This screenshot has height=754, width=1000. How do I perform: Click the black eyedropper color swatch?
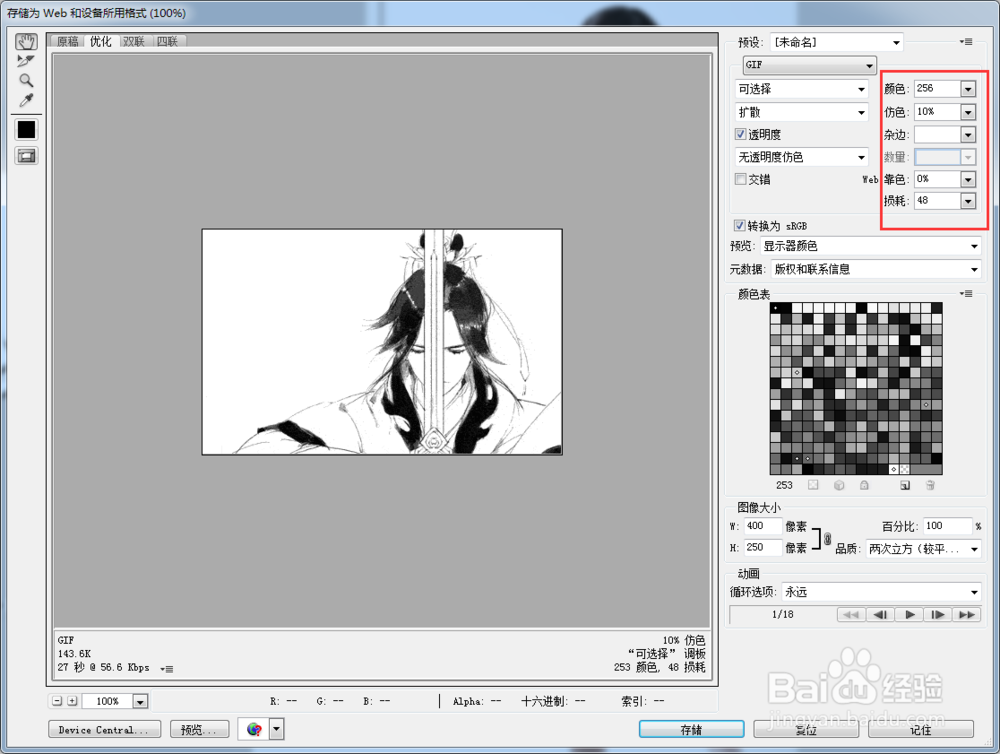26,130
